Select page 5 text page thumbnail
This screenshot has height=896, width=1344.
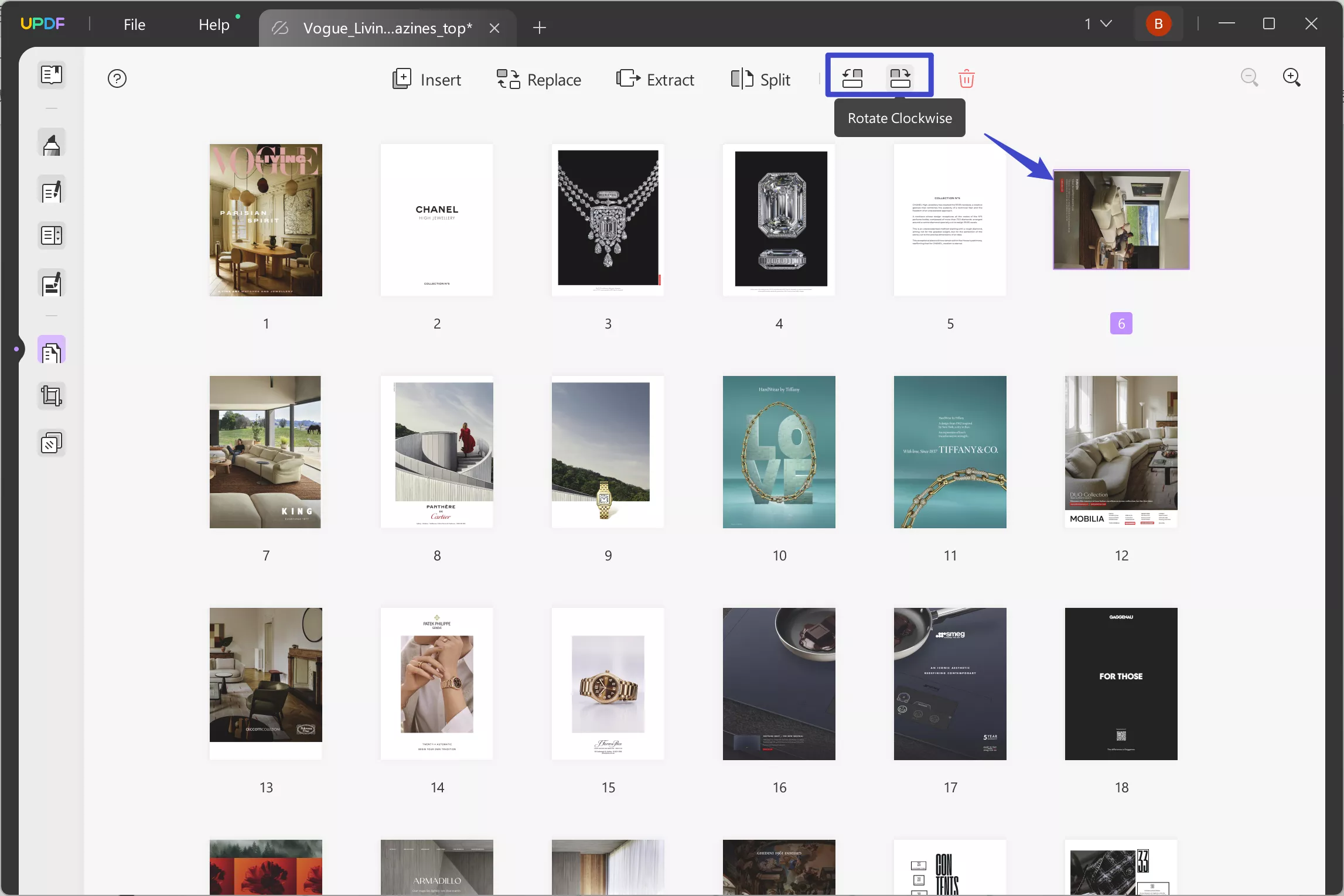click(x=950, y=220)
